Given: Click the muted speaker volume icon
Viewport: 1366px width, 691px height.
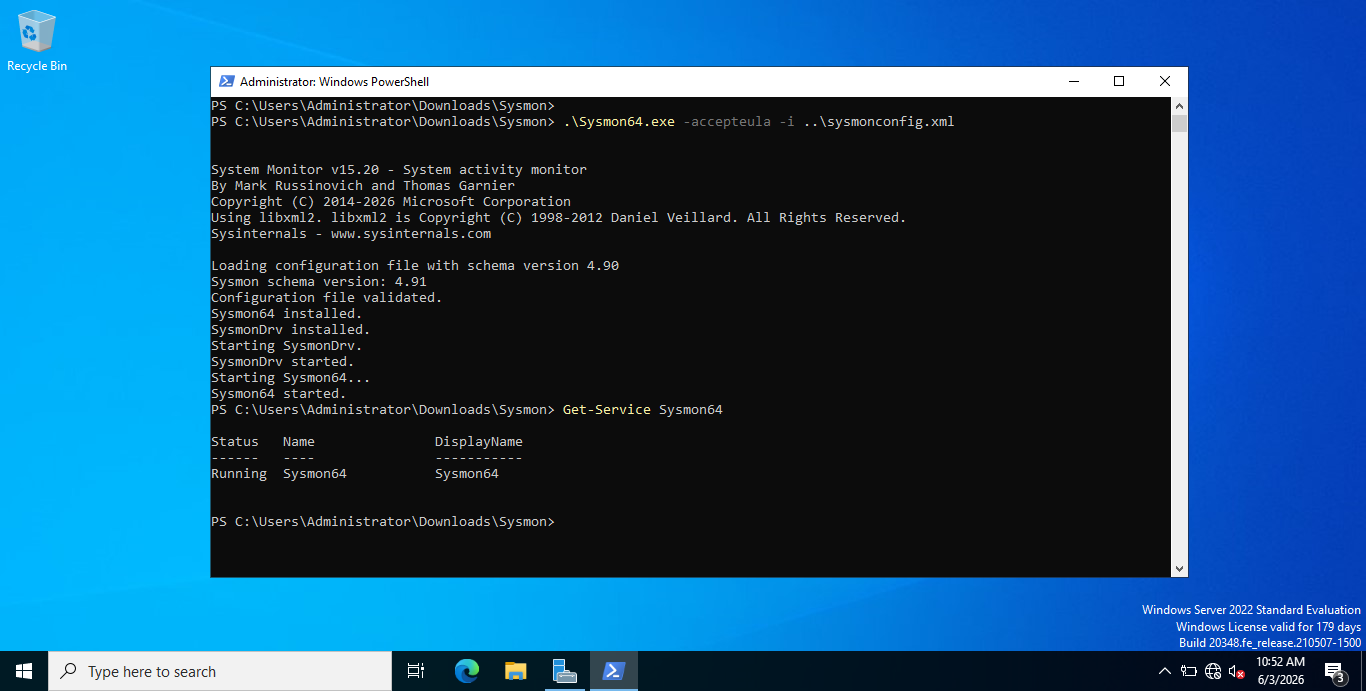Looking at the screenshot, I should point(1237,671).
